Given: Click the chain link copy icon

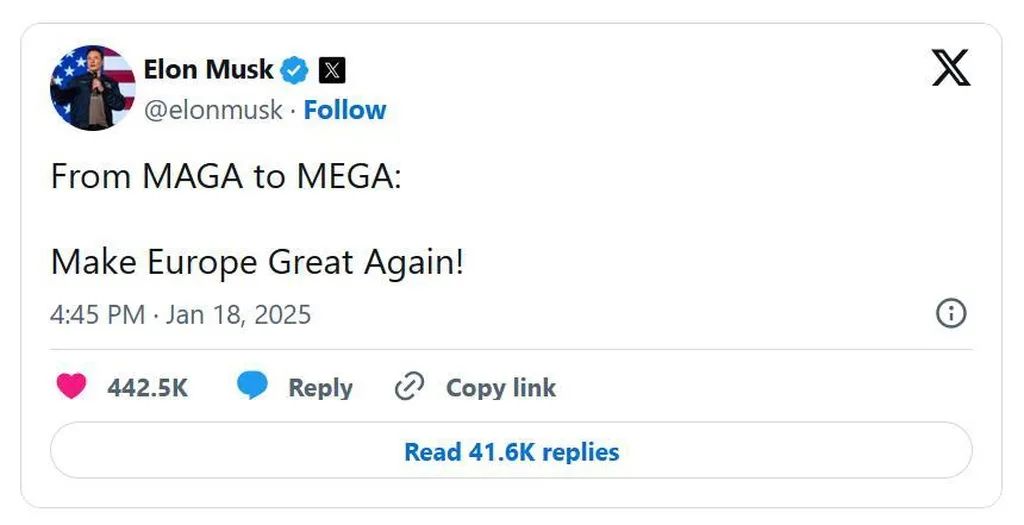Looking at the screenshot, I should click(x=410, y=387).
